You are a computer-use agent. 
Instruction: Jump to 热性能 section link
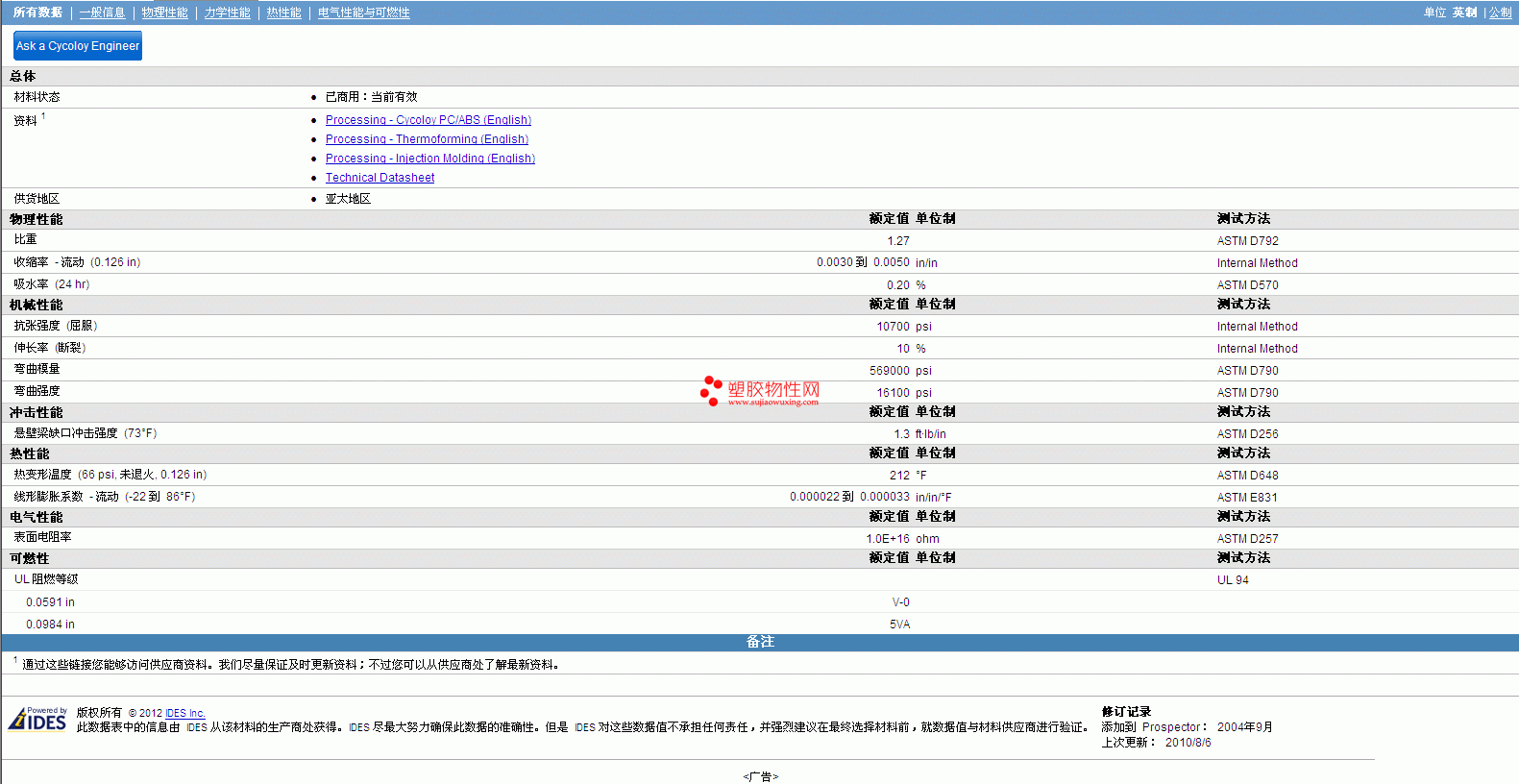click(x=283, y=12)
